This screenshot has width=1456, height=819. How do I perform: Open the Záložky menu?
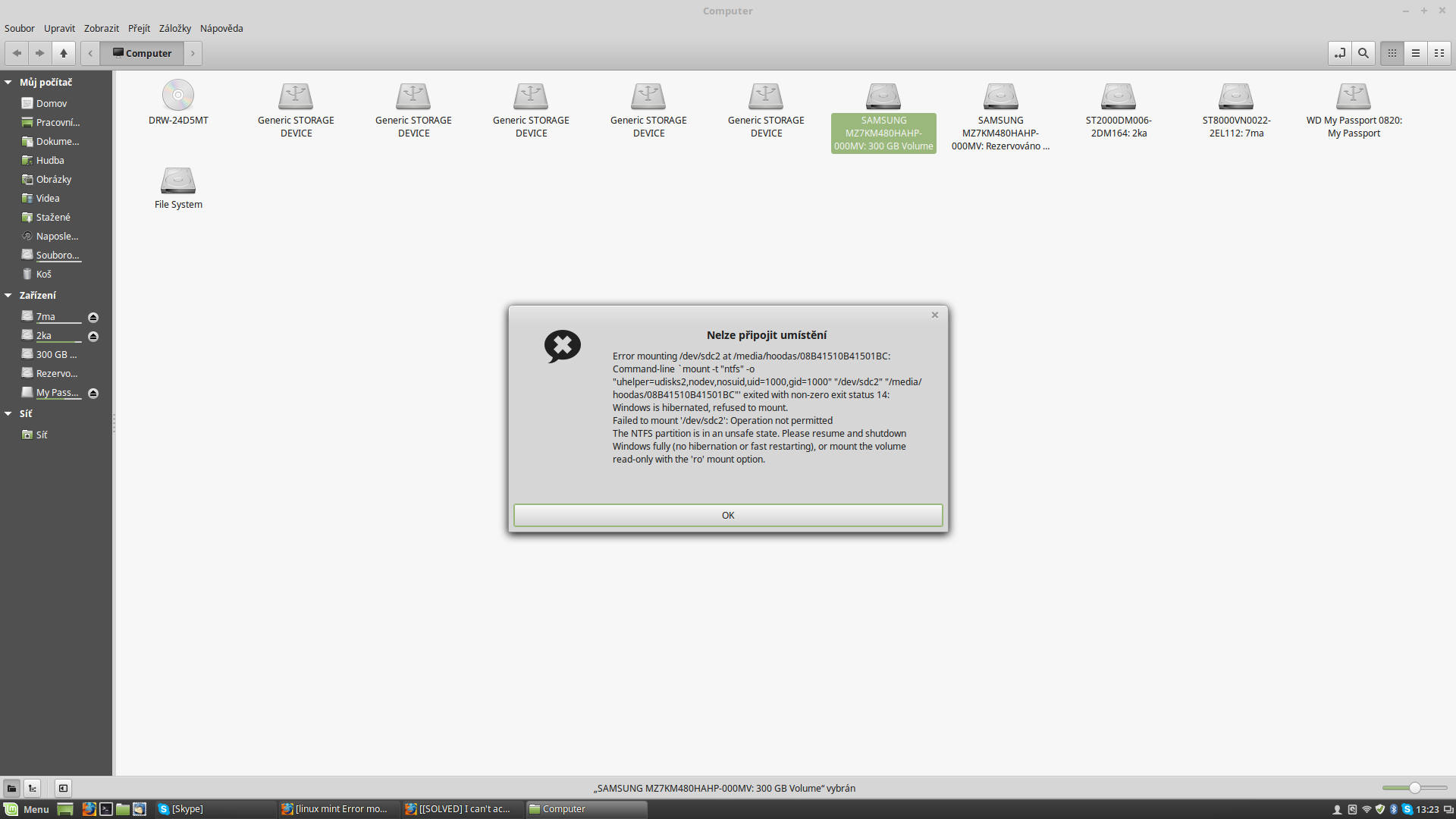coord(175,28)
